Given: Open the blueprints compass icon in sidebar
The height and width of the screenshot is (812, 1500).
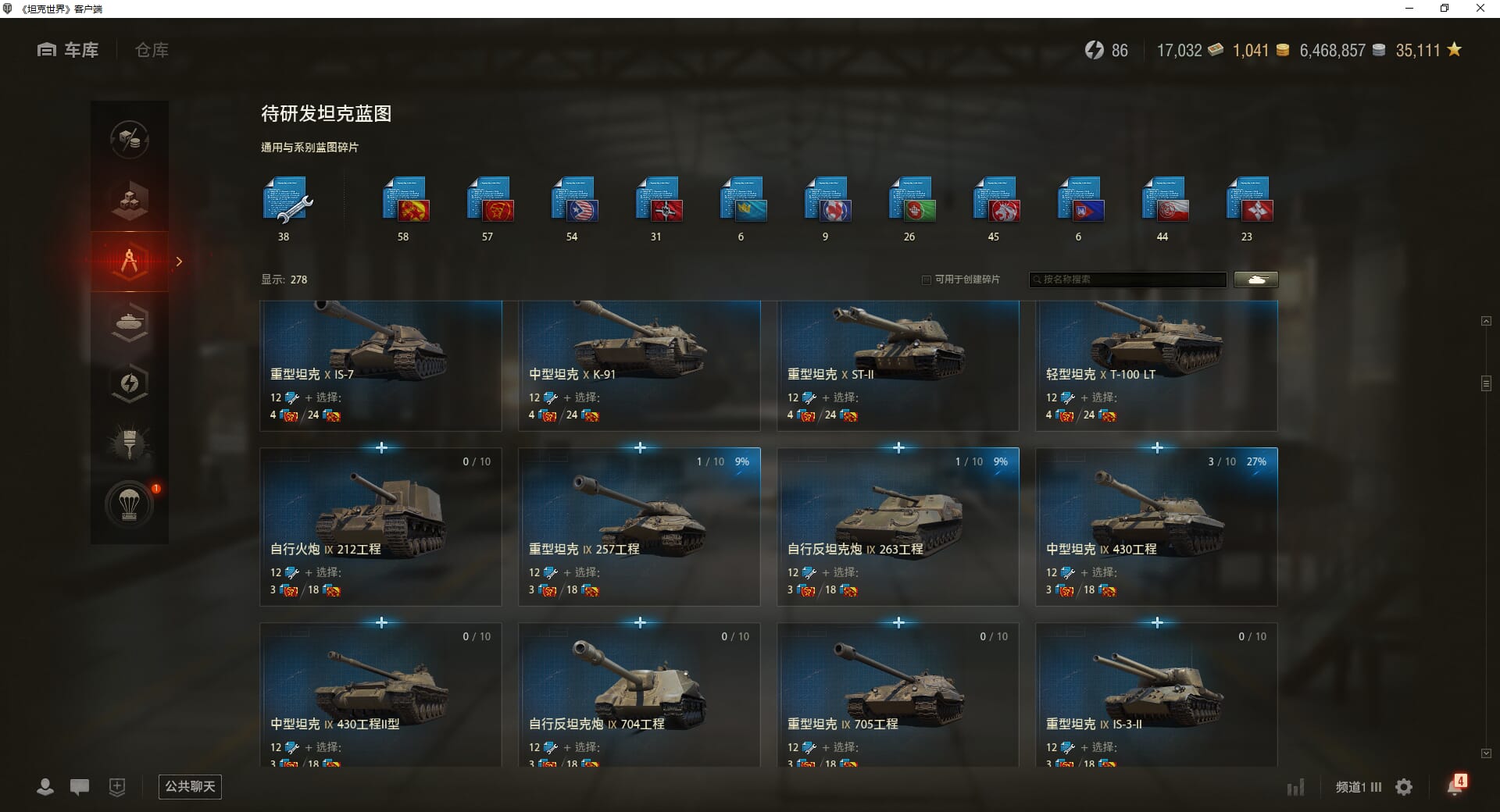Looking at the screenshot, I should (130, 261).
